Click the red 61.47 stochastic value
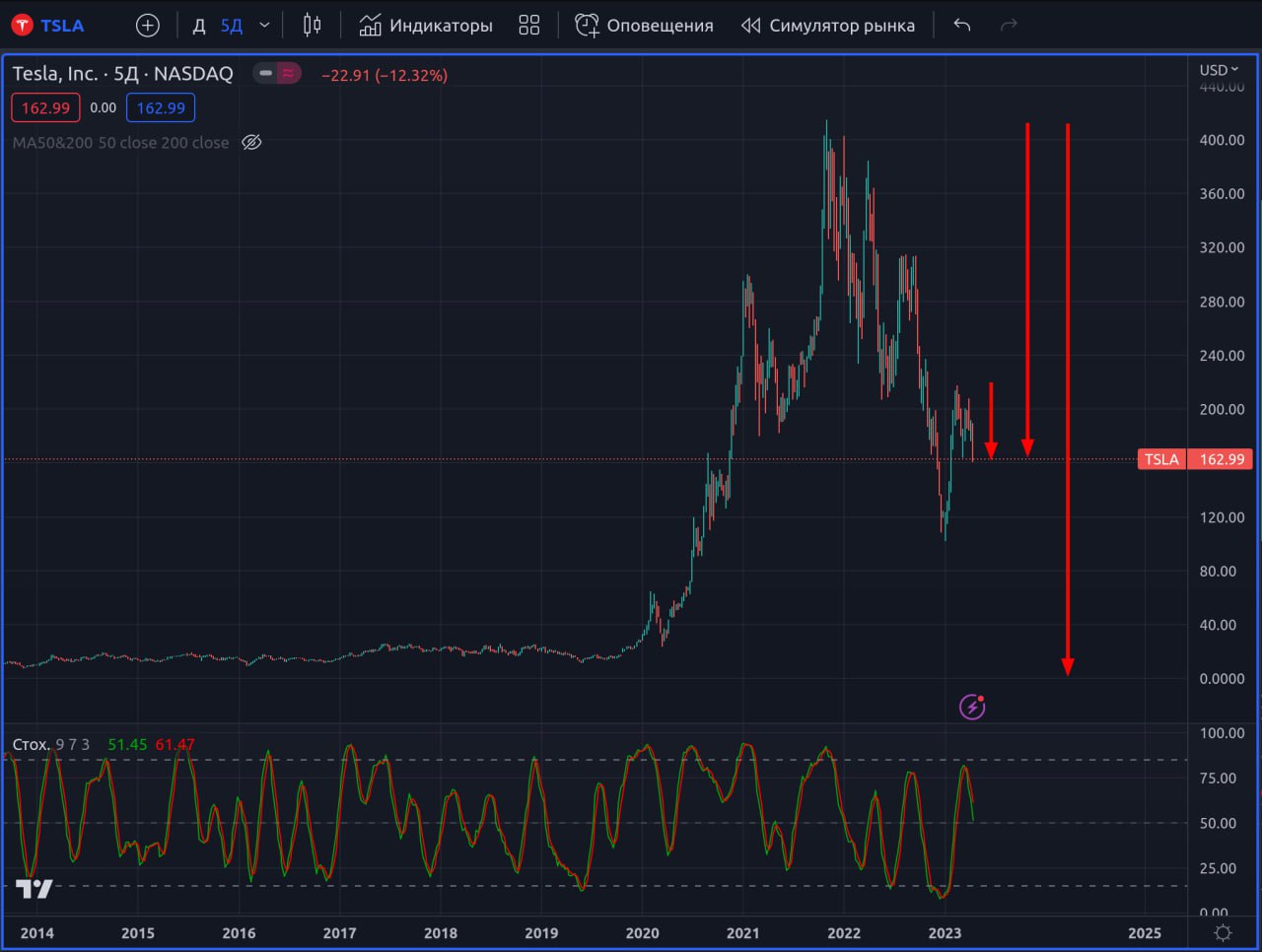Image resolution: width=1262 pixels, height=952 pixels. click(175, 745)
